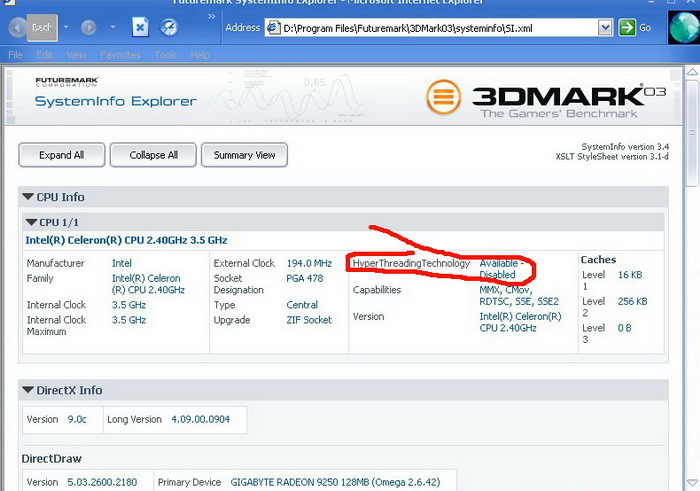700x491 pixels.
Task: Open the Favorites menu
Action: tap(120, 55)
